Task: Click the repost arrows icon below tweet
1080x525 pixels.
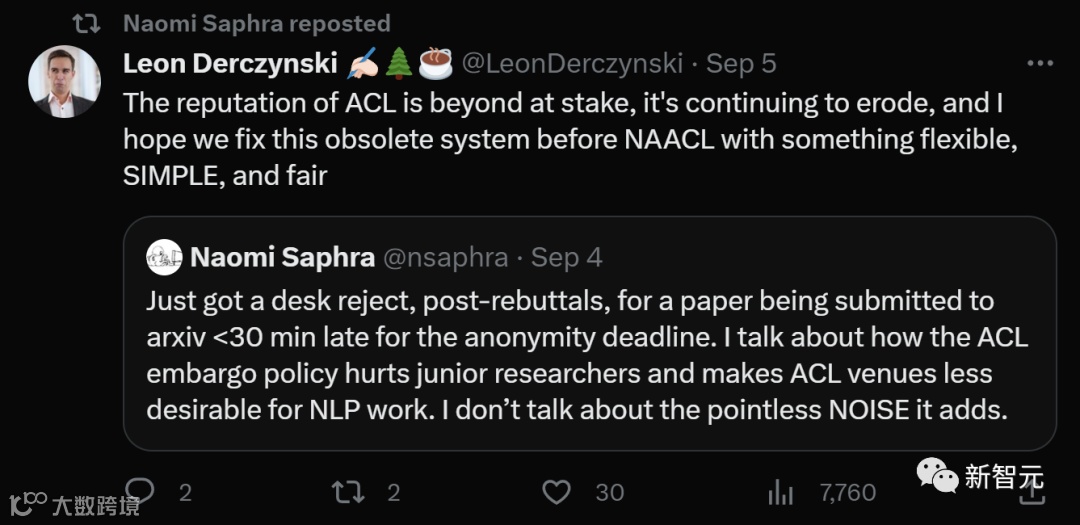Action: [x=349, y=491]
